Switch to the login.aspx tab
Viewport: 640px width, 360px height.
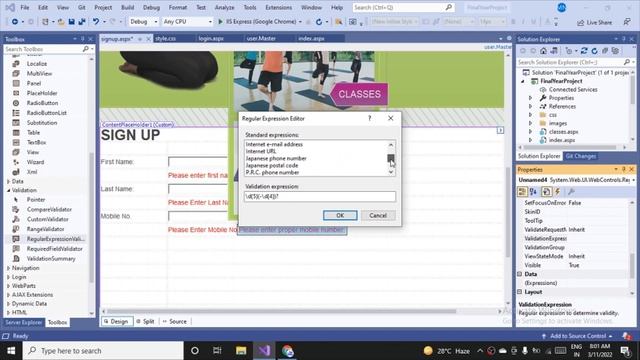211,38
